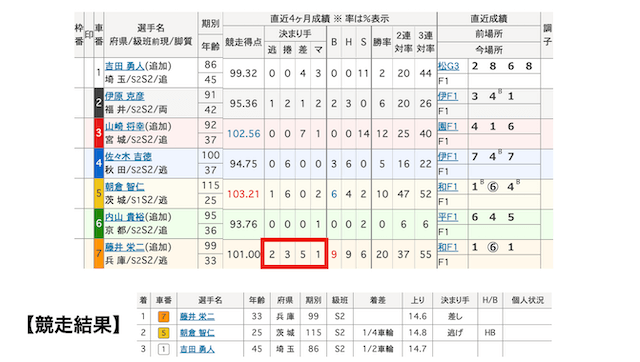This screenshot has height=362, width=640.
Task: Click 逃げ winning move in results
Action: tap(455, 333)
